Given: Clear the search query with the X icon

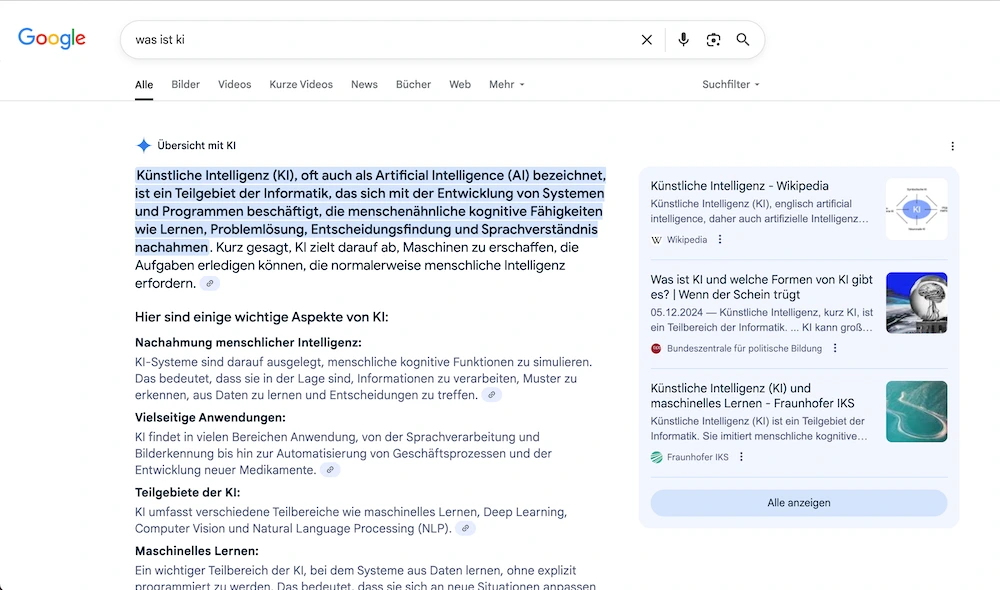Looking at the screenshot, I should pos(647,40).
